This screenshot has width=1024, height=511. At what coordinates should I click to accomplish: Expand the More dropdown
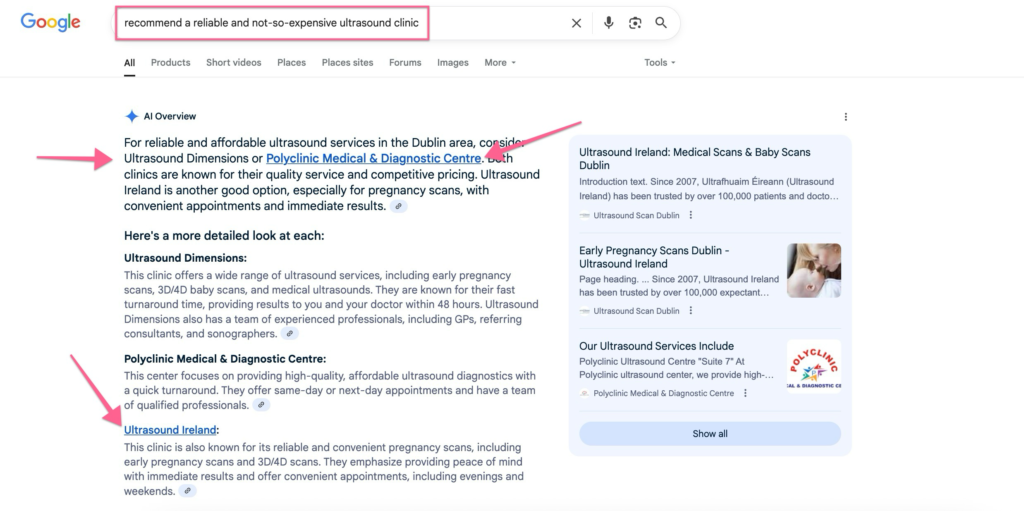500,63
